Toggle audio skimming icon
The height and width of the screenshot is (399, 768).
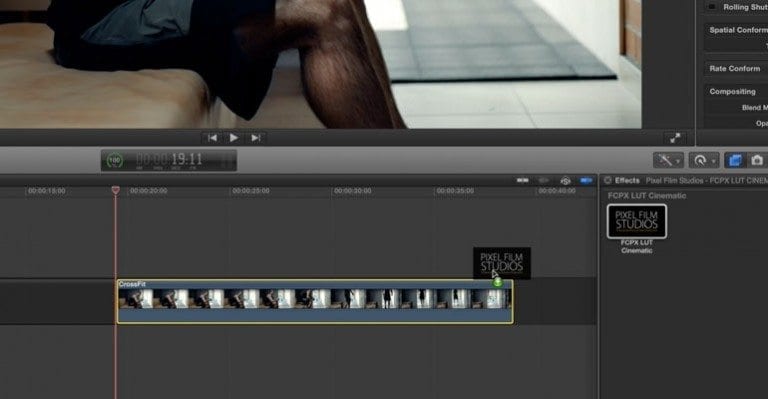pos(544,181)
